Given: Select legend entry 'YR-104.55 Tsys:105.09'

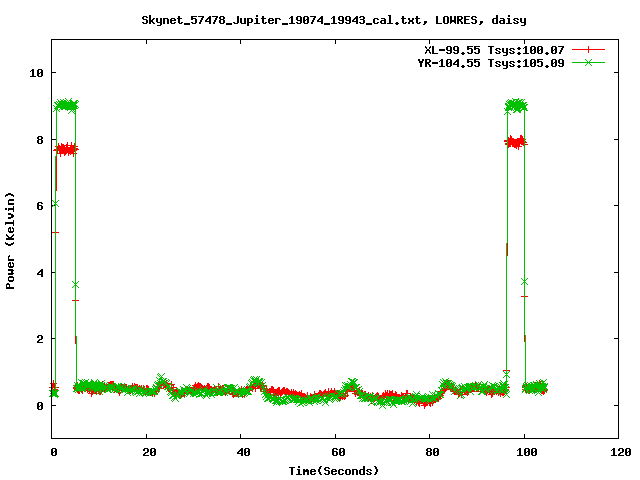Looking at the screenshot, I should [491, 63].
